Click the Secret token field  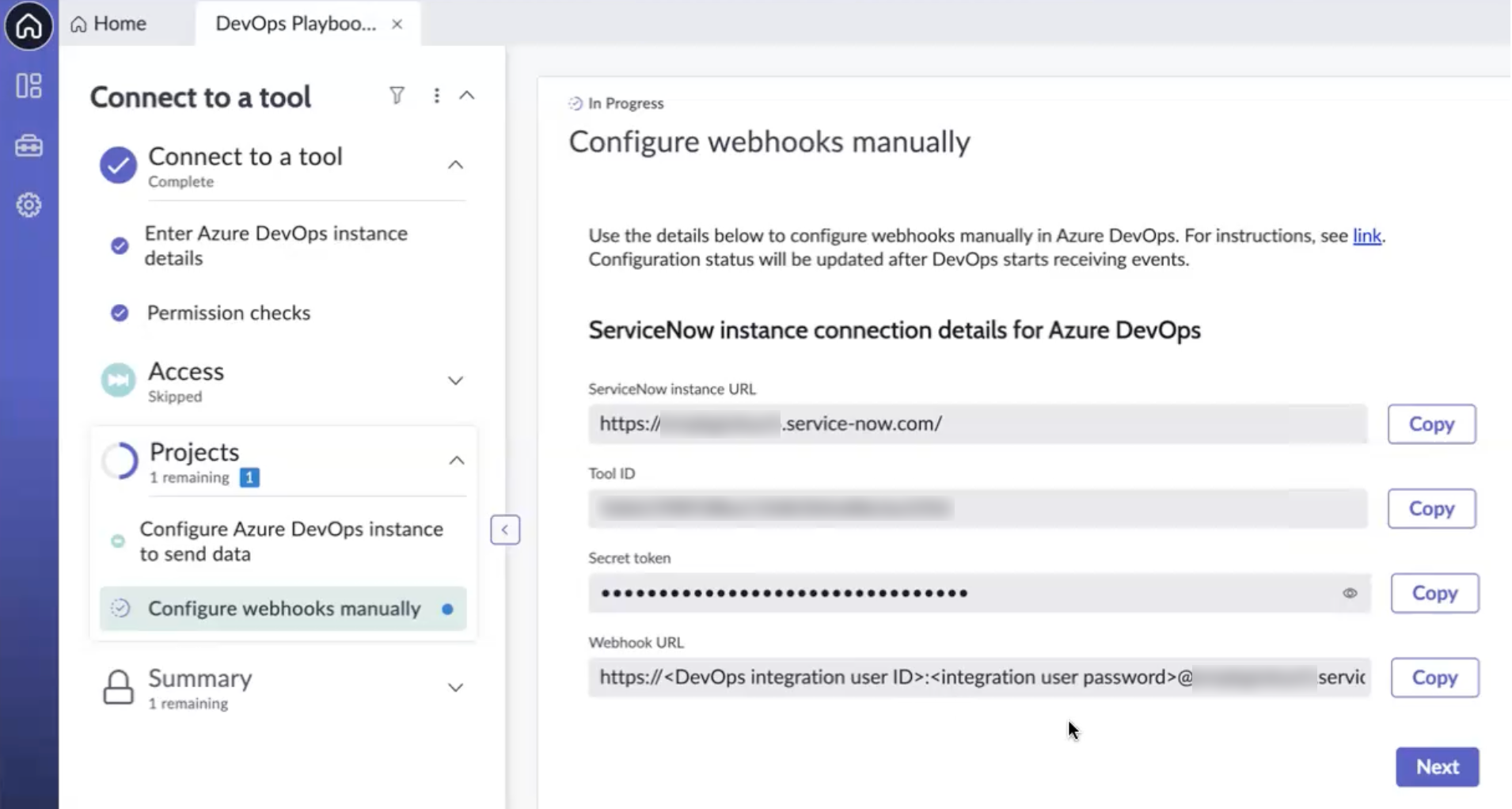[979, 593]
